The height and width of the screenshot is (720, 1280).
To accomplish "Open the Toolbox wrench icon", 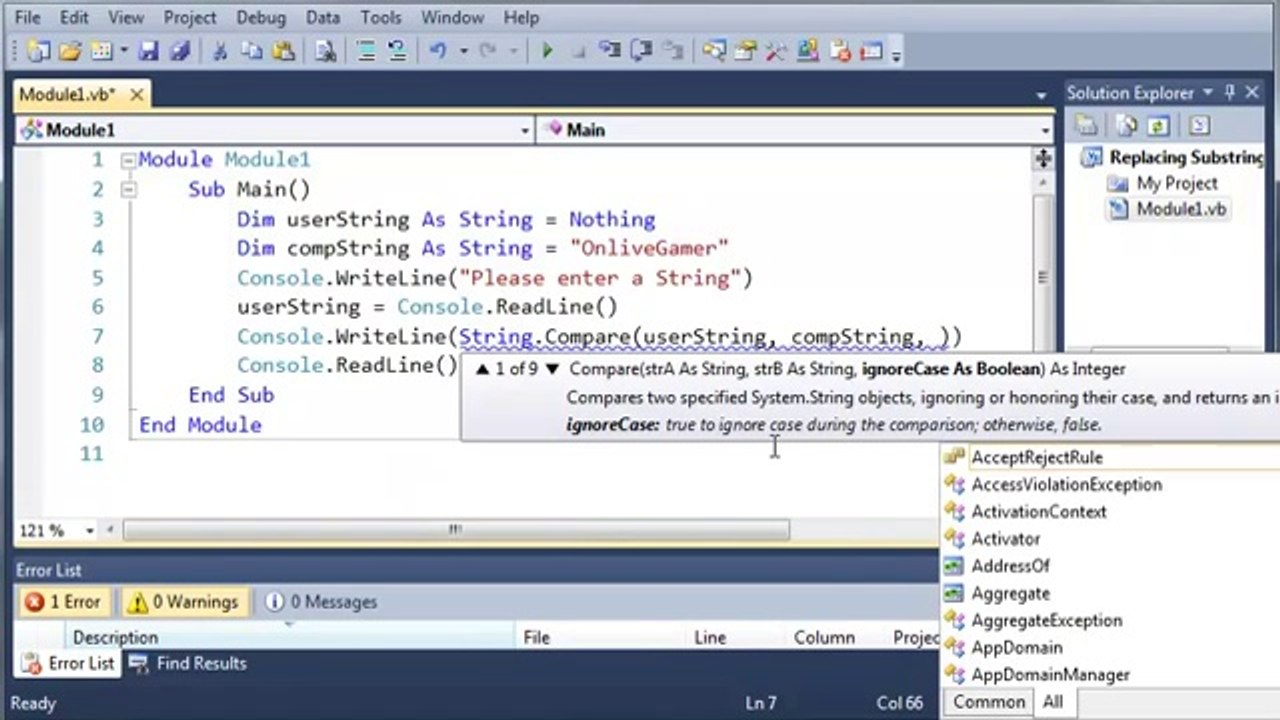I will coord(776,51).
